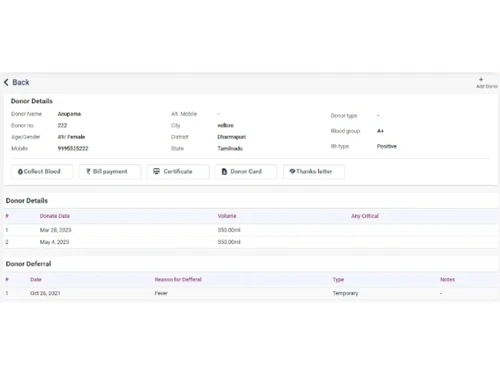Click the Fever deferral reason
The width and height of the screenshot is (500, 375).
pyautogui.click(x=161, y=293)
